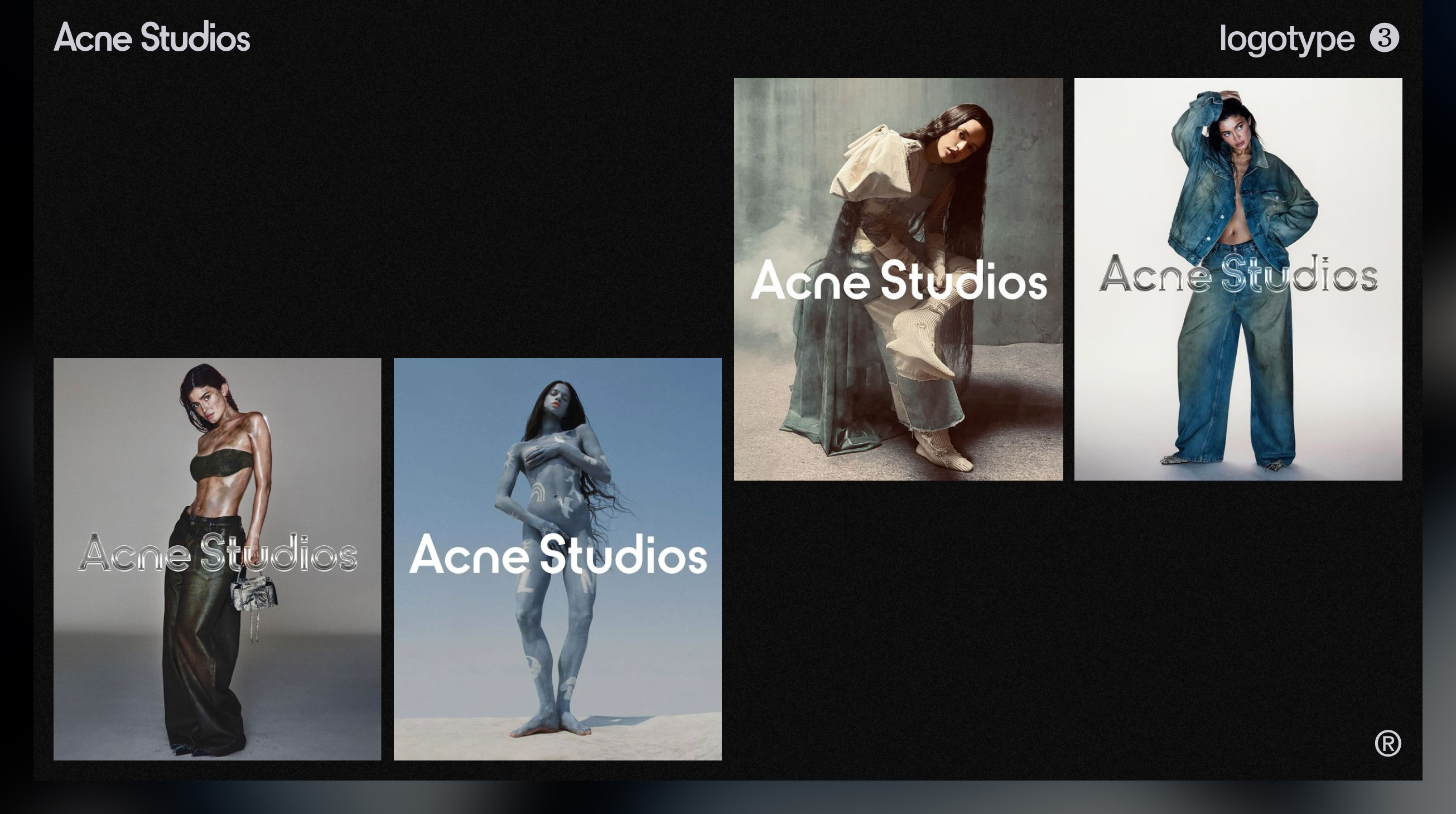
Task: Click the registered trademark symbol
Action: 1387,743
